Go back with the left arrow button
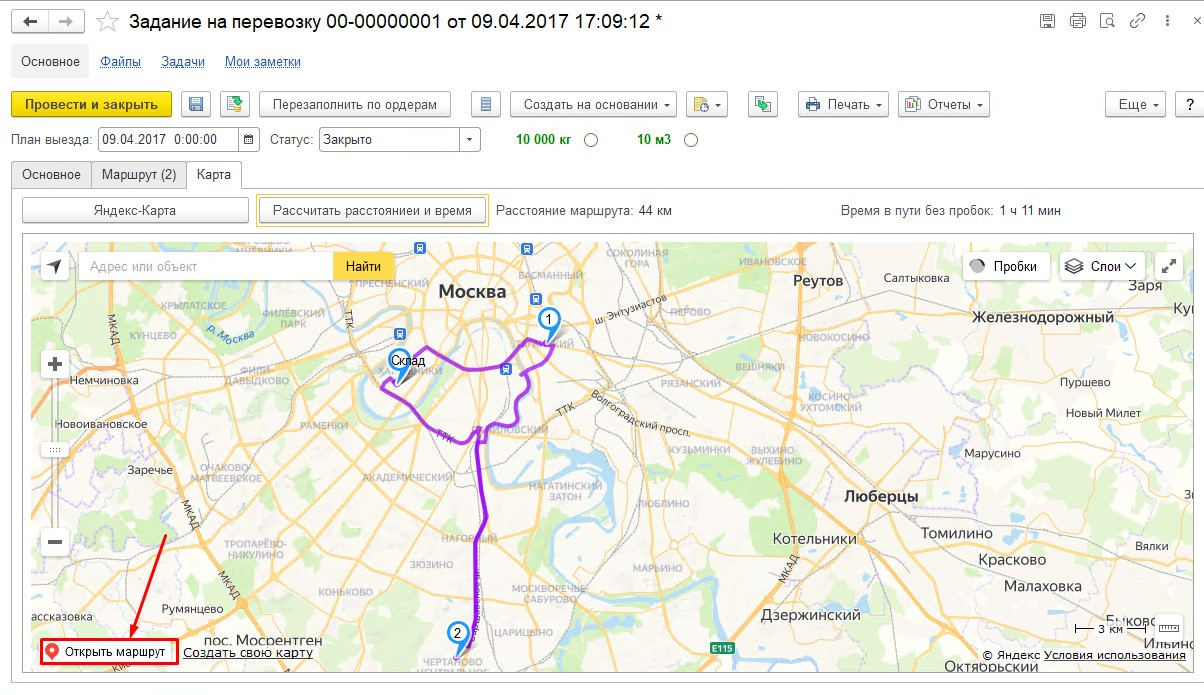 [30, 21]
